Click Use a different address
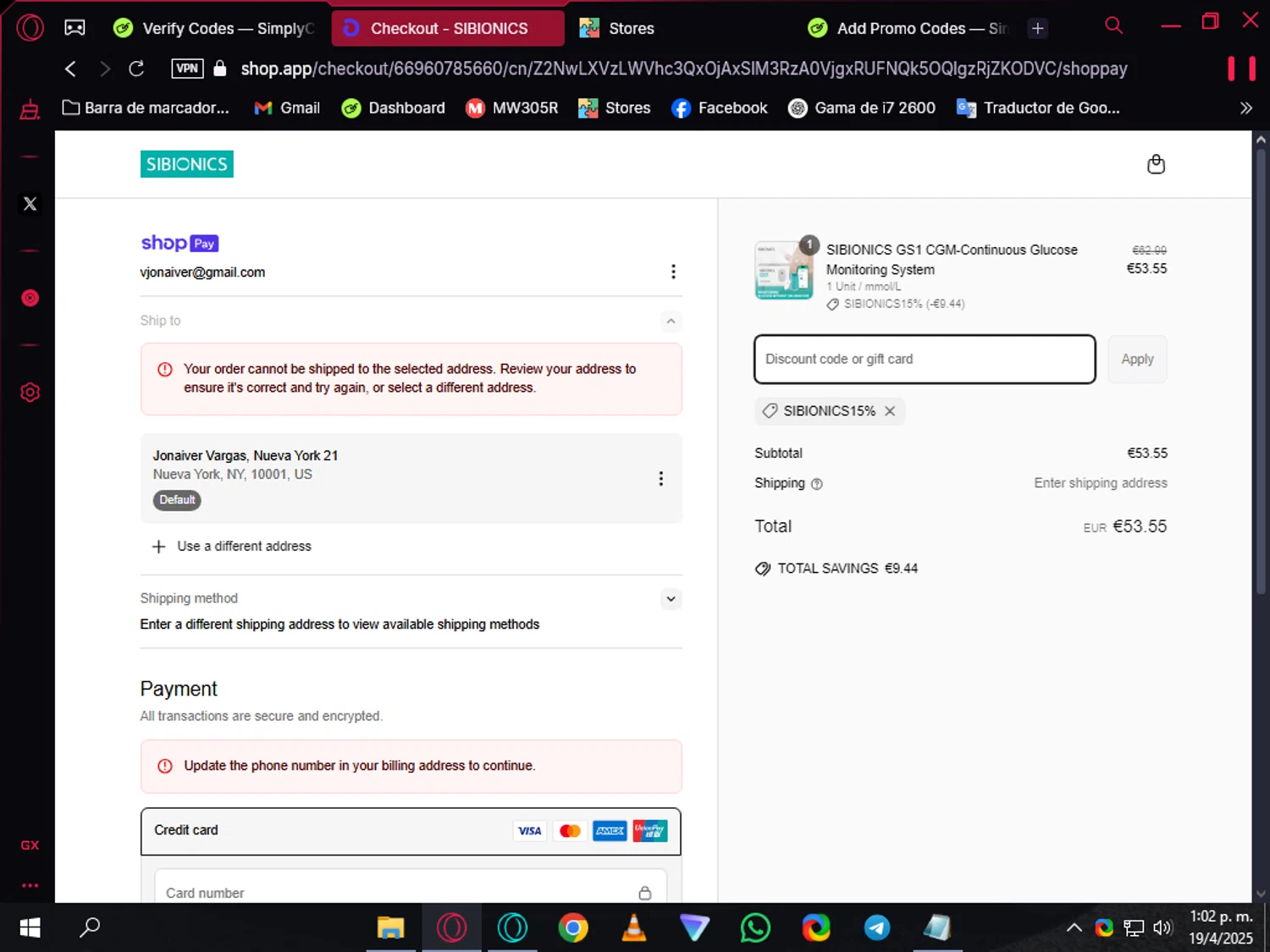The width and height of the screenshot is (1270, 952). point(231,547)
